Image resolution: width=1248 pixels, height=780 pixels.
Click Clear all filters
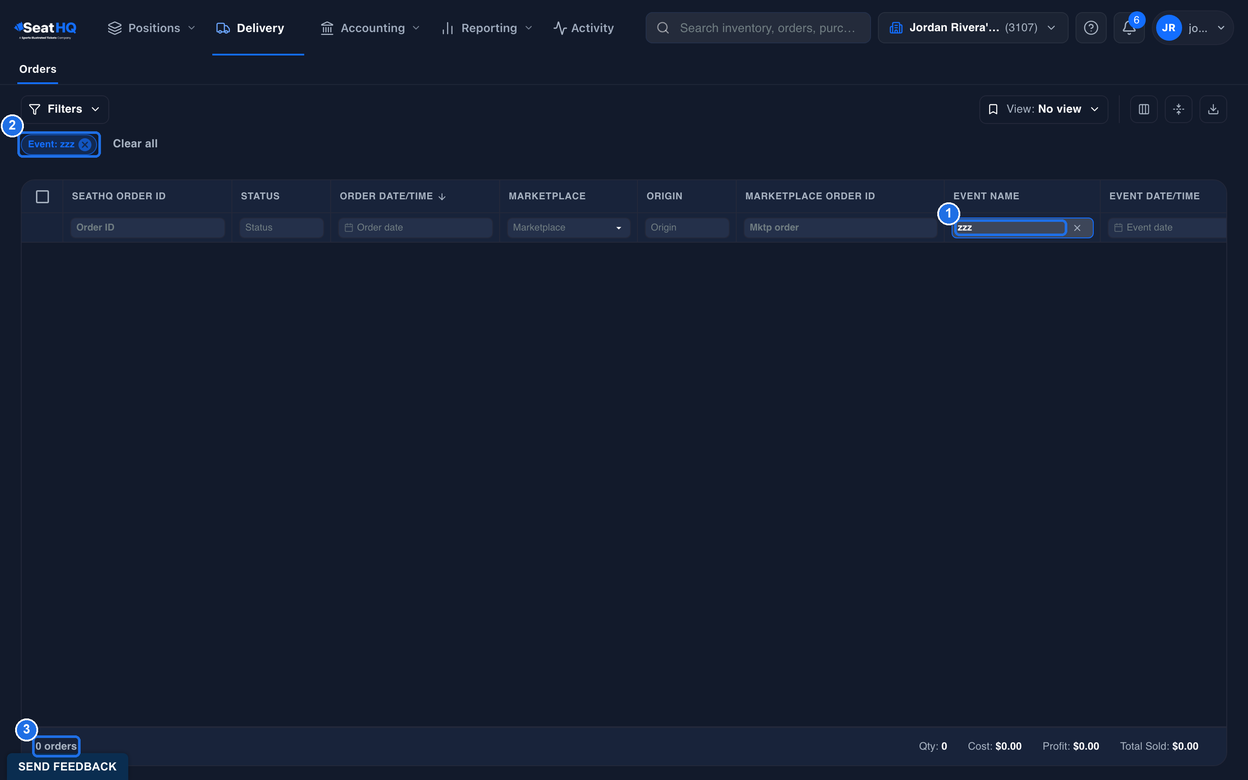click(135, 144)
